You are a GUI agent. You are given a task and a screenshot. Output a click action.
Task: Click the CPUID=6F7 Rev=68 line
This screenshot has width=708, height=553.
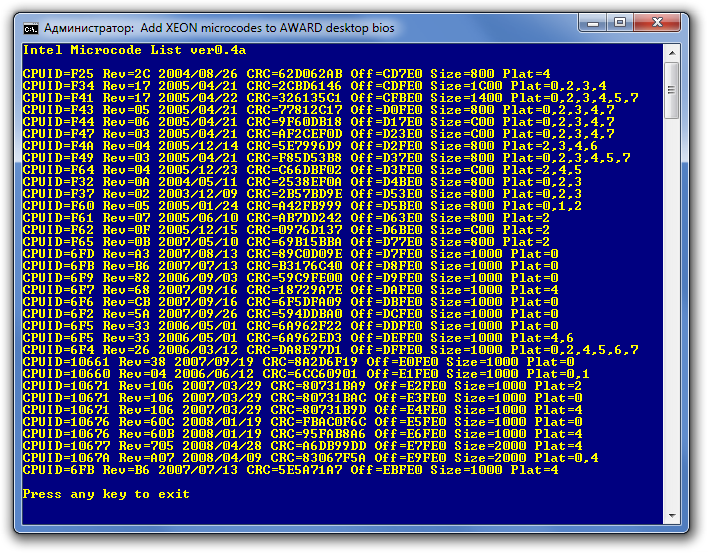pos(290,290)
